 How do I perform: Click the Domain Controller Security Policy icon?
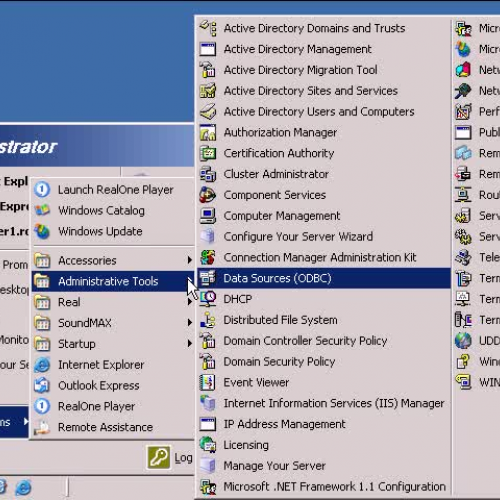coord(208,341)
